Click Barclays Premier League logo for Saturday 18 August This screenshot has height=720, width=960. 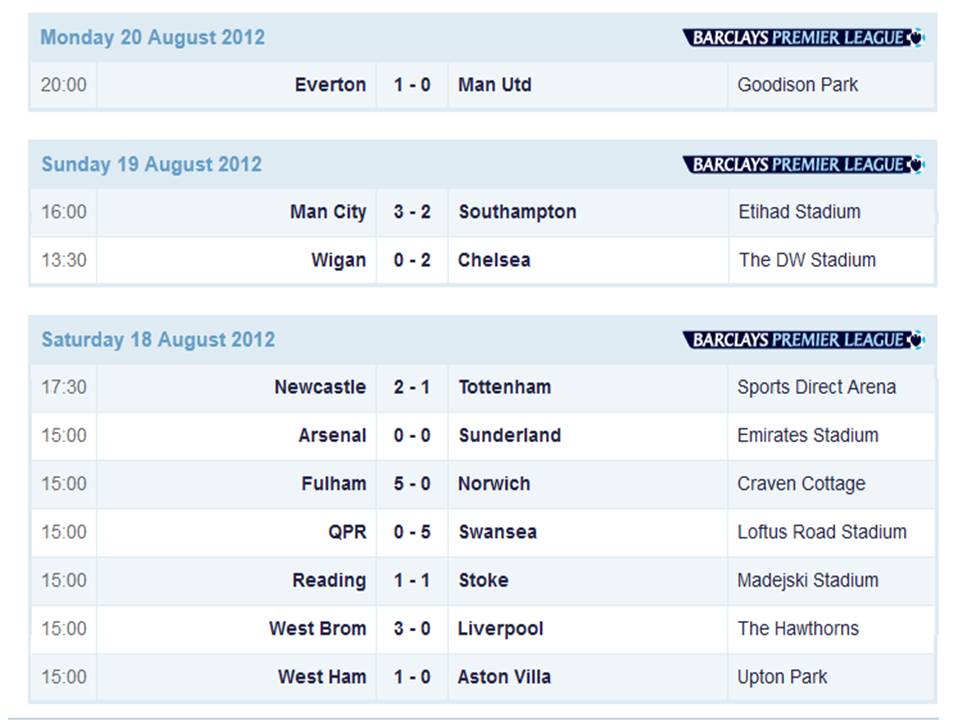803,339
